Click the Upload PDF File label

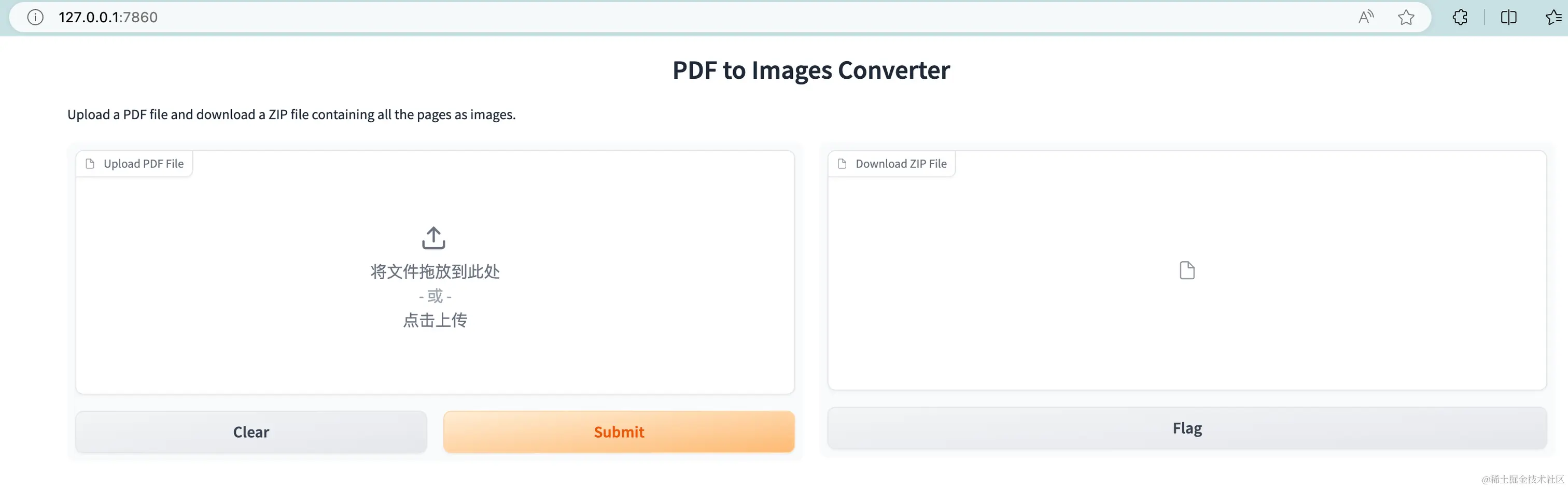click(144, 164)
